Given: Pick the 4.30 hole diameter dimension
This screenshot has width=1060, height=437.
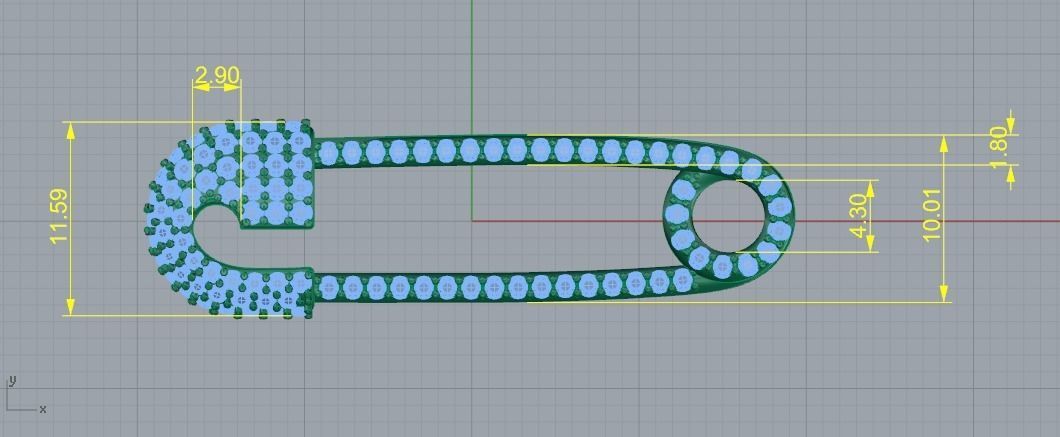Looking at the screenshot, I should [x=859, y=216].
